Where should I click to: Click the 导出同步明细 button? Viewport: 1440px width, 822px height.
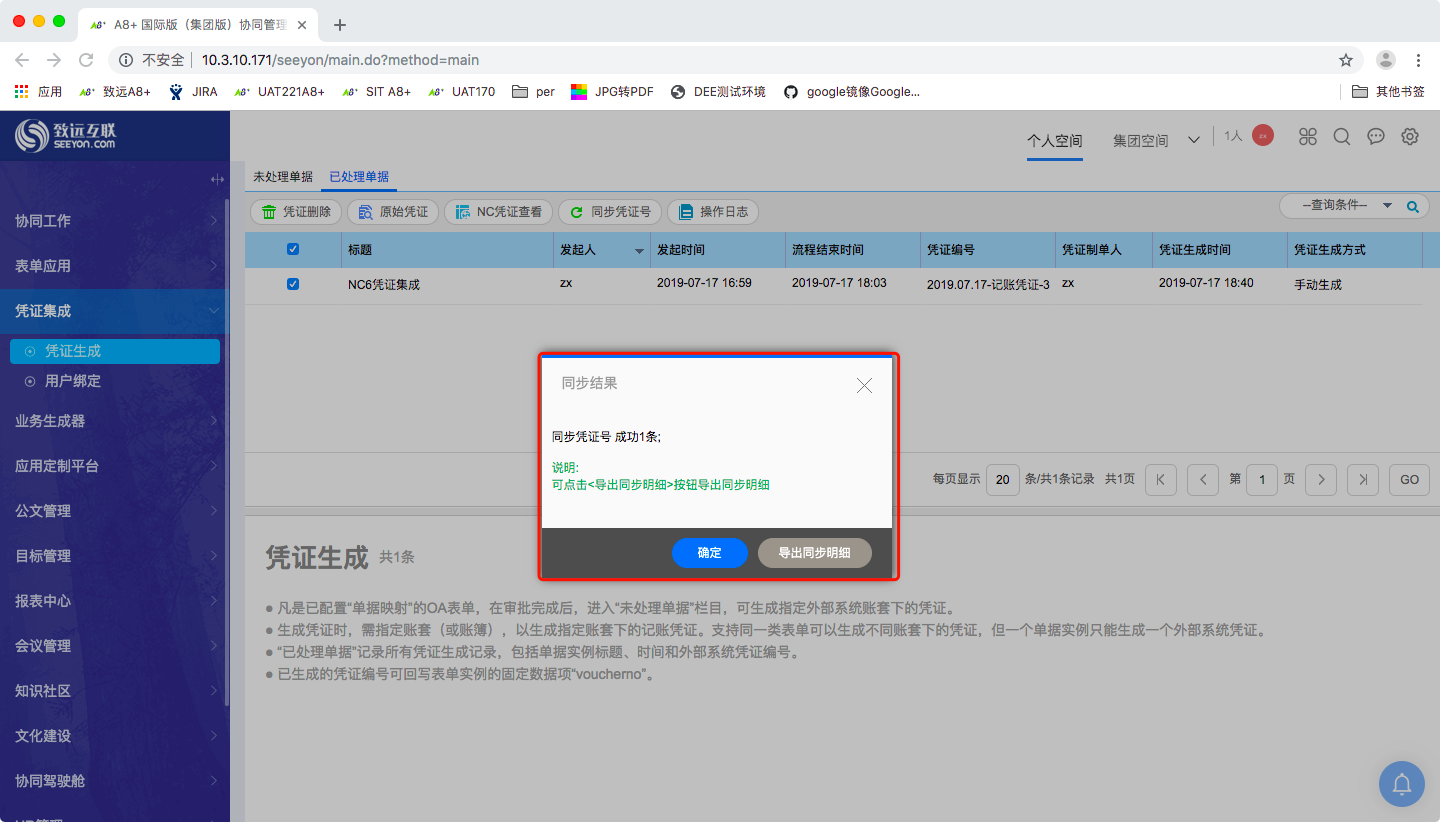click(x=814, y=553)
